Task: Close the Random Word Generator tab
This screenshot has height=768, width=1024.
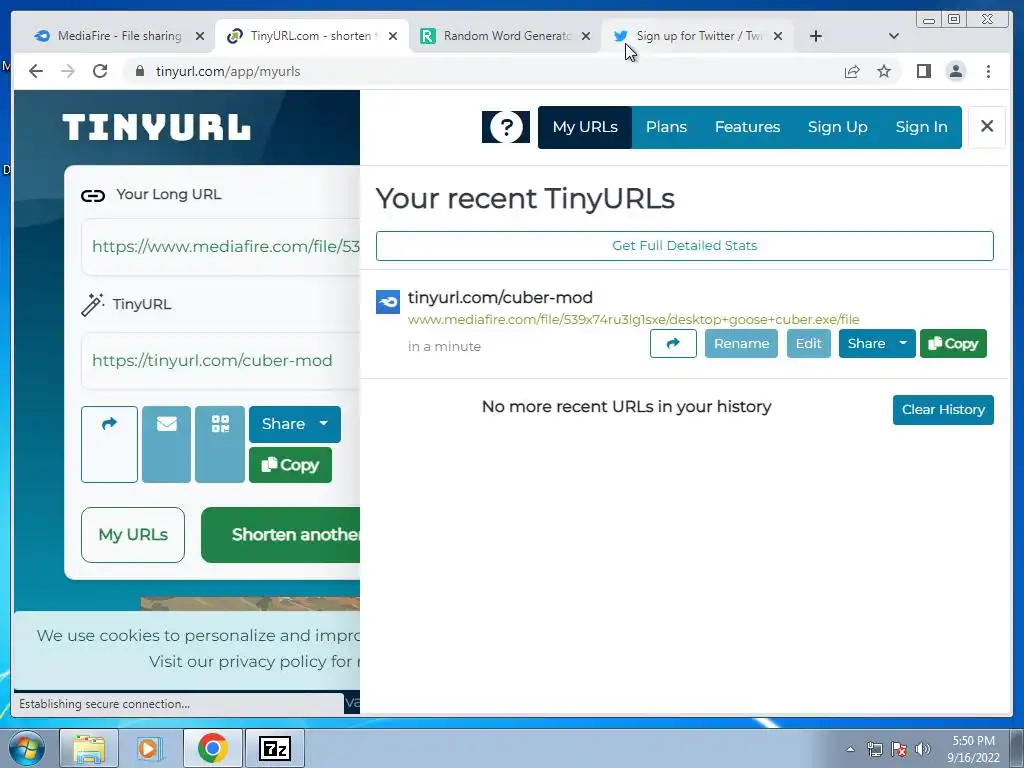Action: pyautogui.click(x=586, y=37)
